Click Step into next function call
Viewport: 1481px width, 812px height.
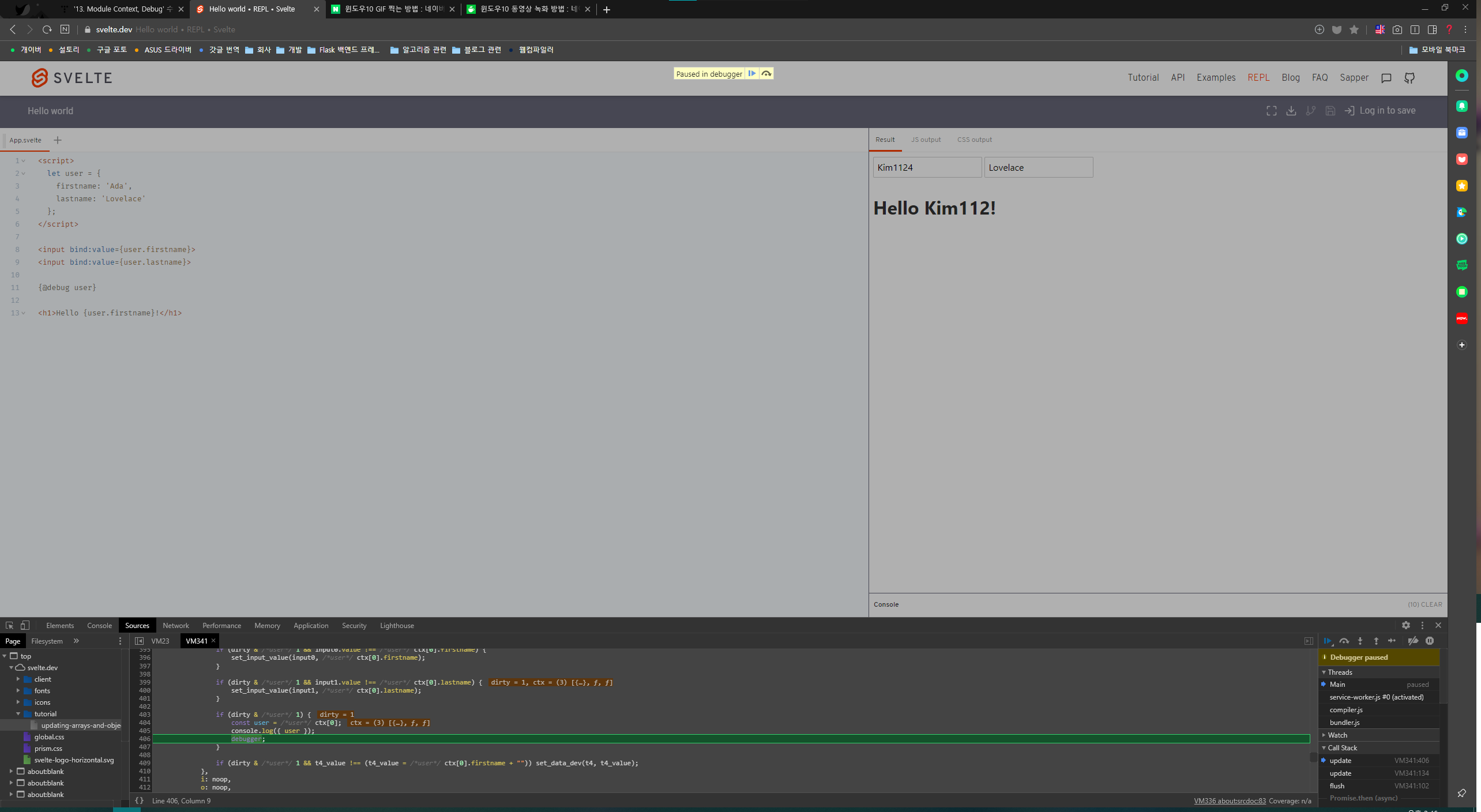1360,641
